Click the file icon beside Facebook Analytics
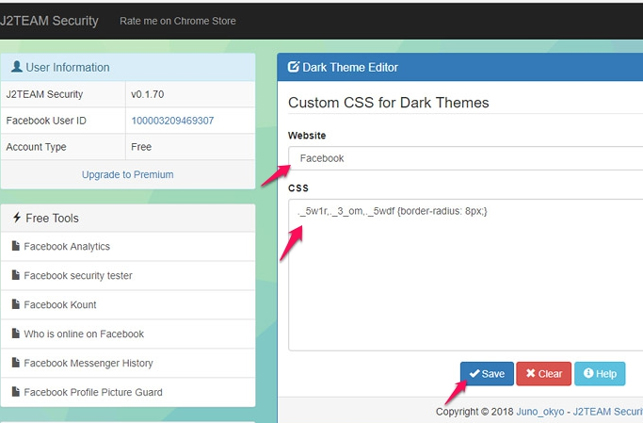643x423 pixels. coord(16,246)
